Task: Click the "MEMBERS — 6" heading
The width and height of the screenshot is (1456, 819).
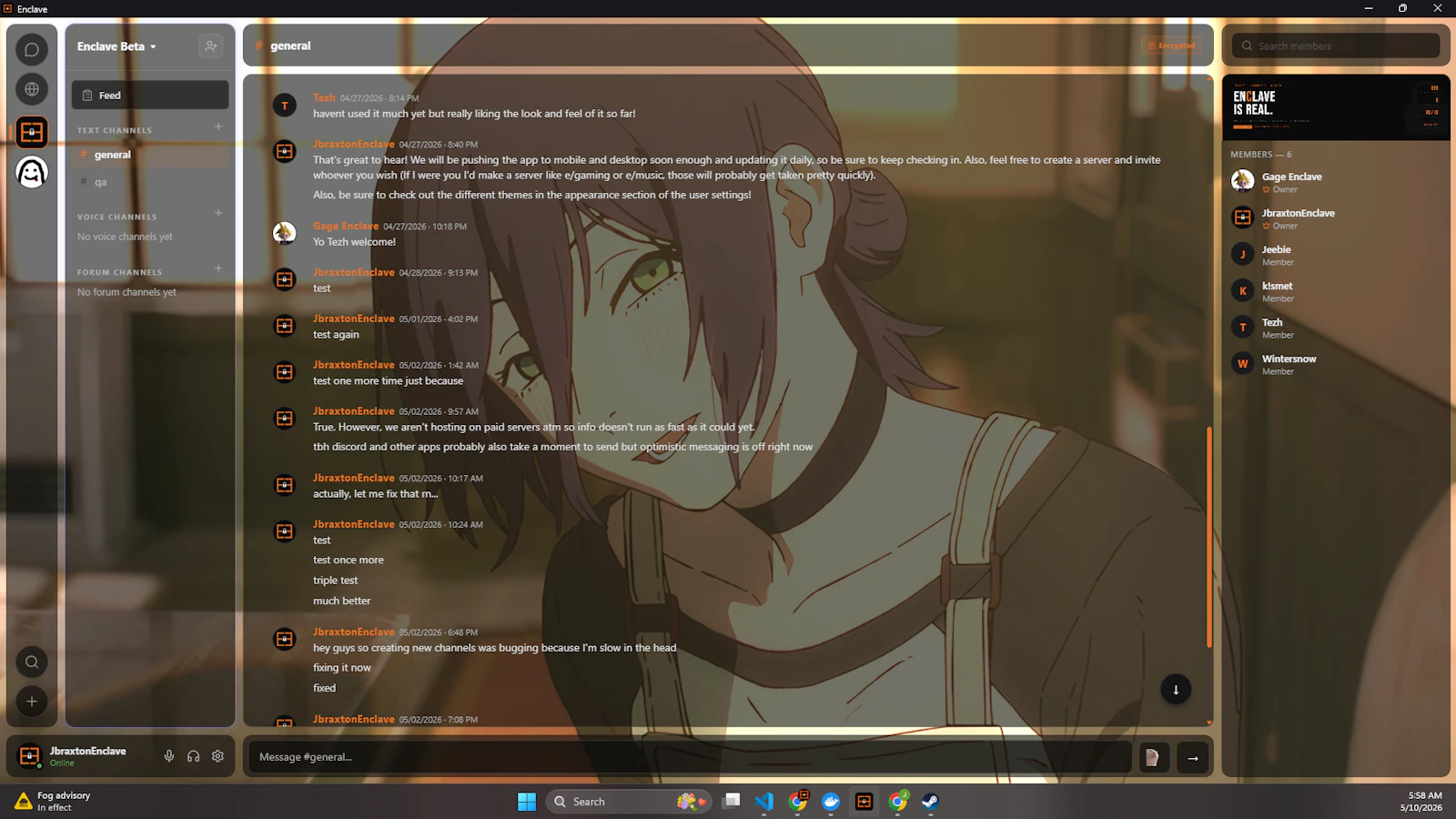Action: coord(1261,155)
